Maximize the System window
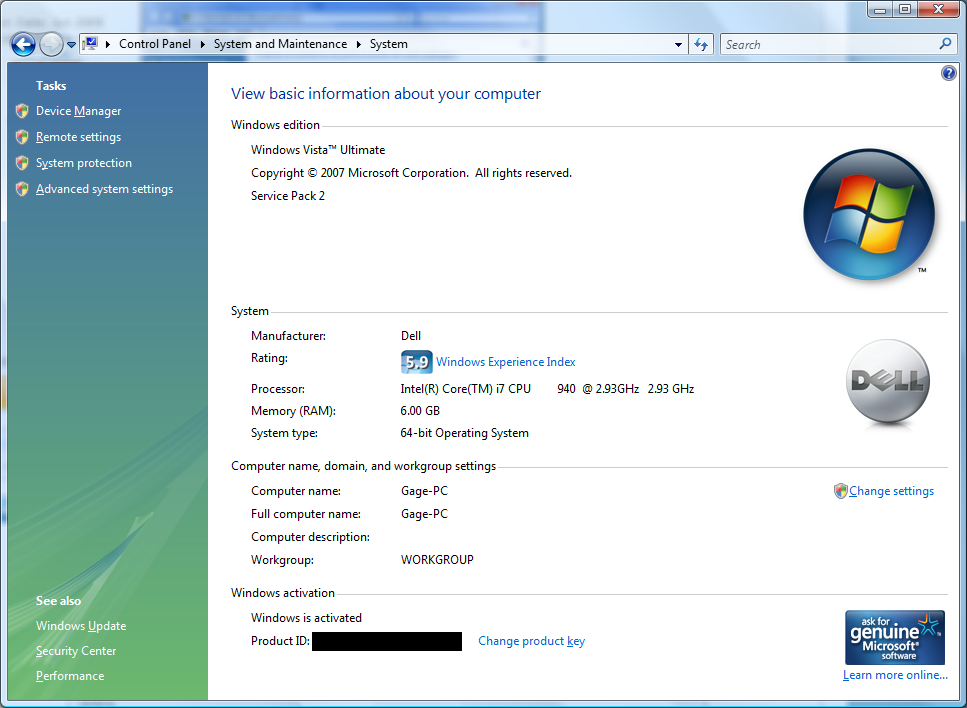The height and width of the screenshot is (708, 967). pyautogui.click(x=905, y=9)
